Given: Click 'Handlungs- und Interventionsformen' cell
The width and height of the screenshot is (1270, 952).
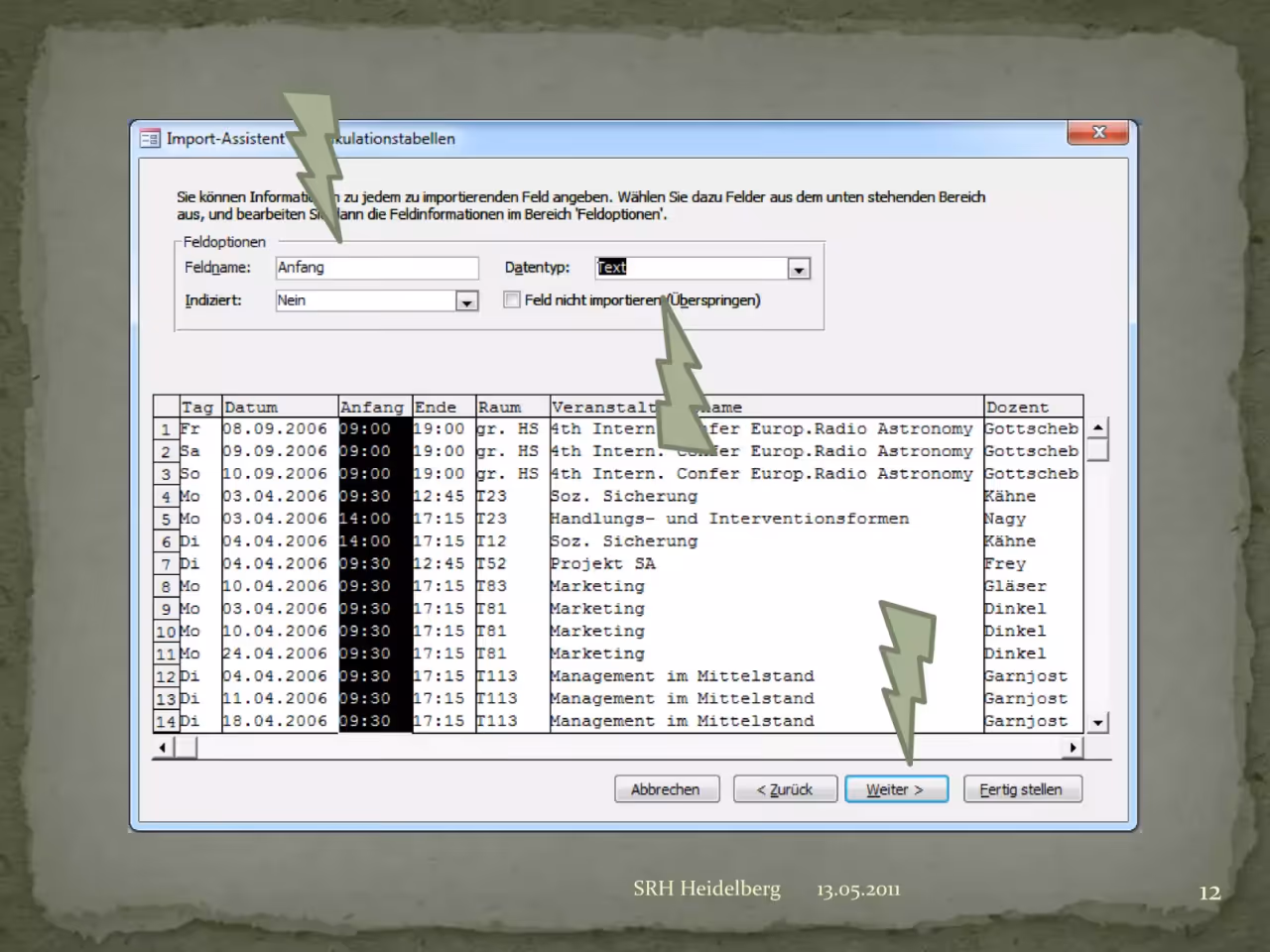Looking at the screenshot, I should 729,519.
